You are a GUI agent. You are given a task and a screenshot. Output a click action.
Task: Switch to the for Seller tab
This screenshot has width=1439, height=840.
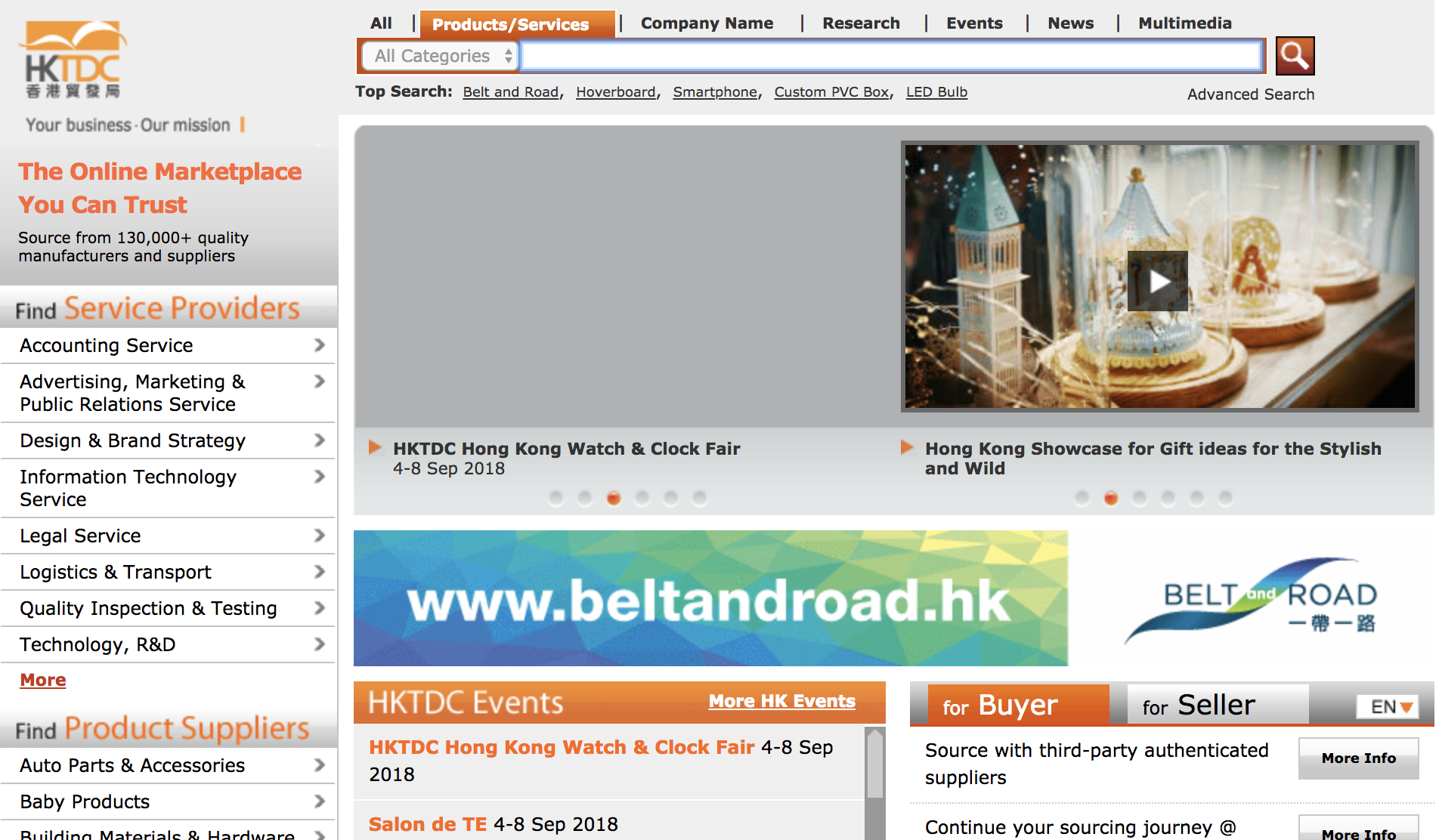[1218, 705]
